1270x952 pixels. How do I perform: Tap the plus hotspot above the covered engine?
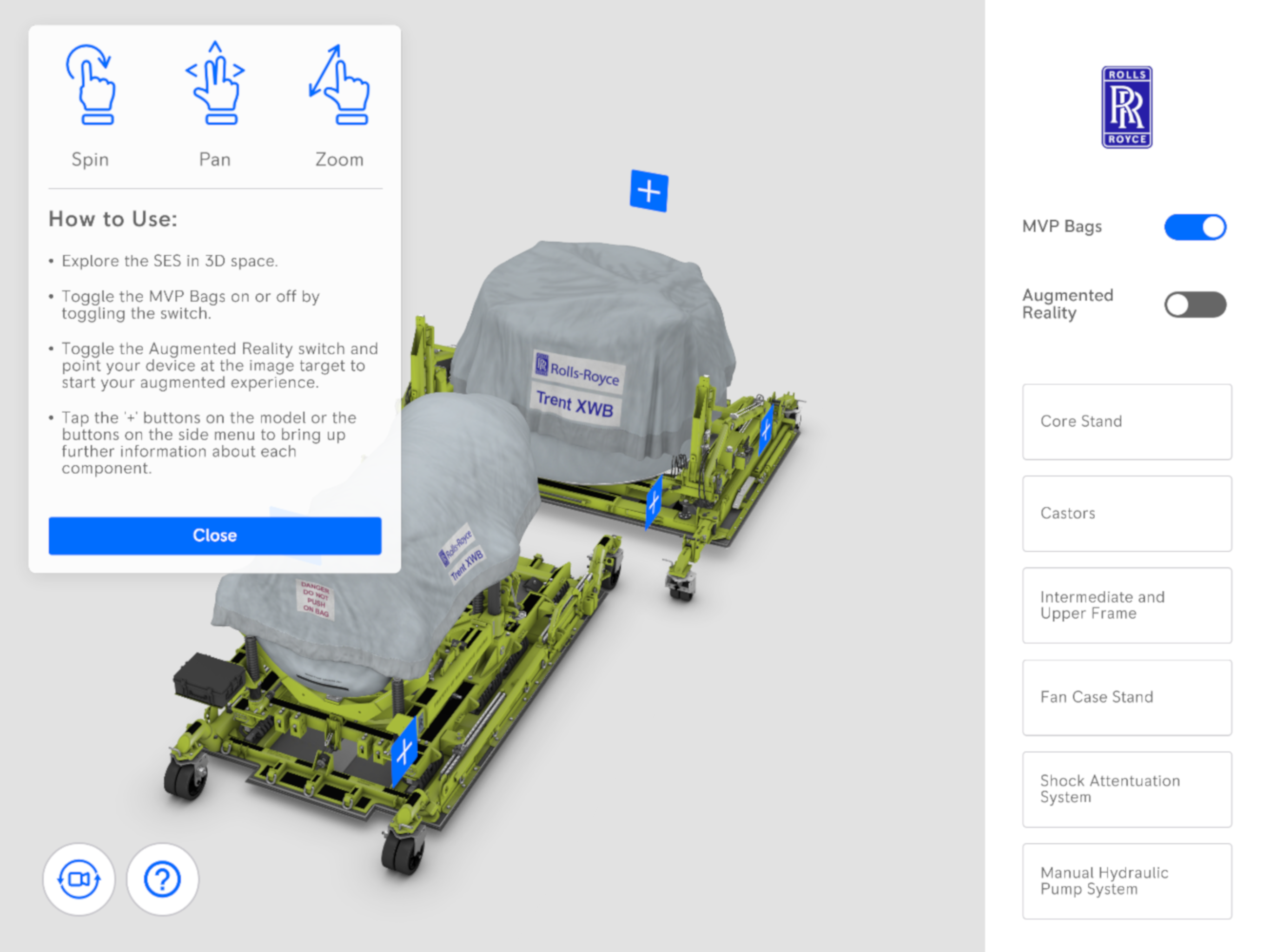pyautogui.click(x=649, y=191)
